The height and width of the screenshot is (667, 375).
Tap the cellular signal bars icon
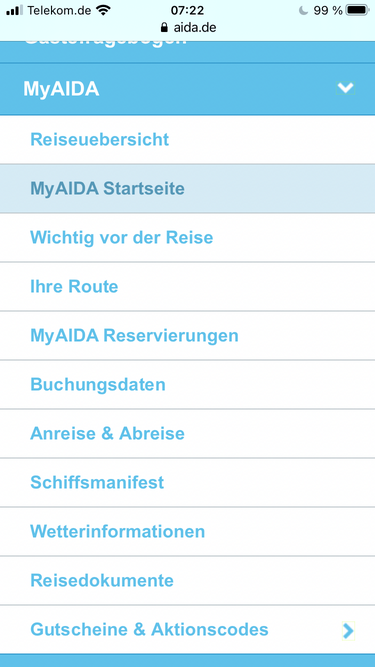click(14, 11)
